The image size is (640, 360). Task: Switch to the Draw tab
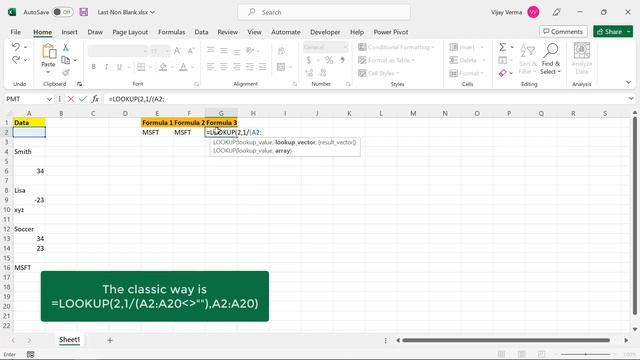point(95,32)
